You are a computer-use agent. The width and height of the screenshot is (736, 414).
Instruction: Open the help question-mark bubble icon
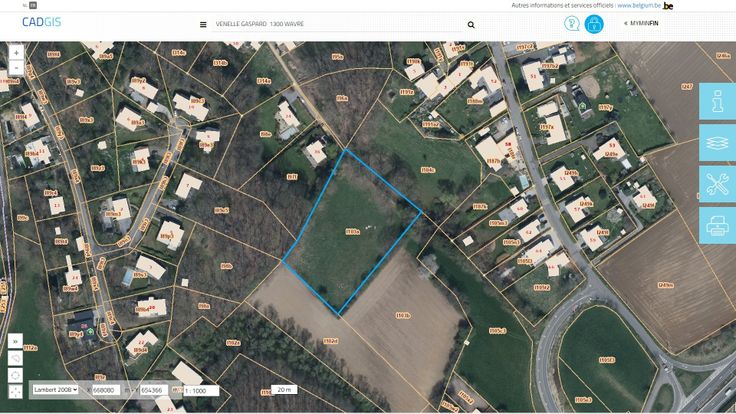[x=571, y=23]
